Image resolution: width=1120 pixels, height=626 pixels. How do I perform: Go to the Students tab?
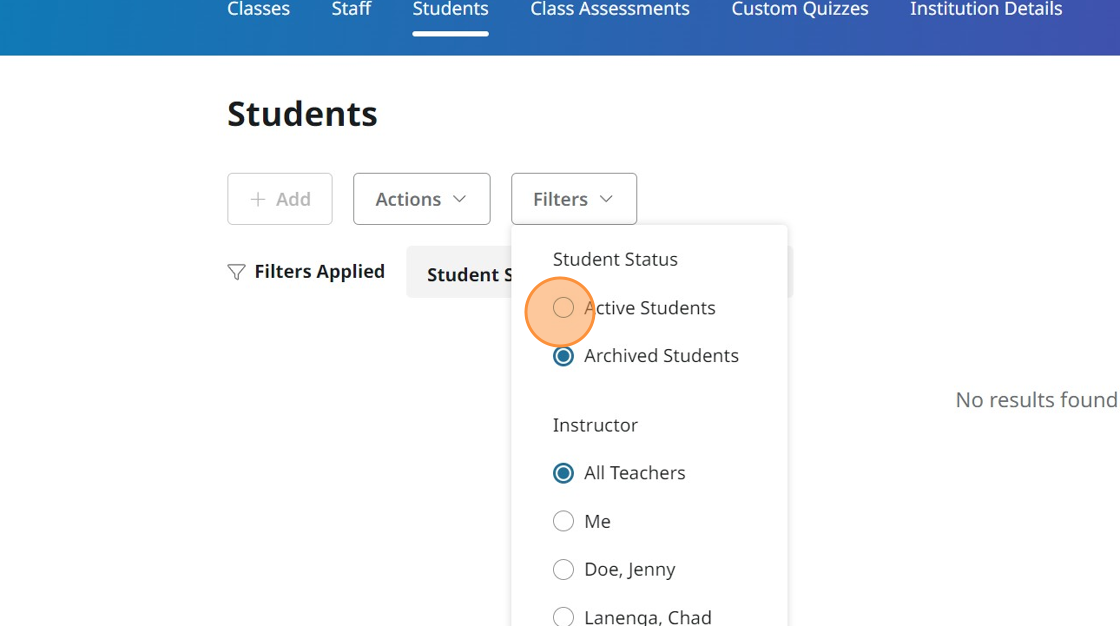point(450,10)
